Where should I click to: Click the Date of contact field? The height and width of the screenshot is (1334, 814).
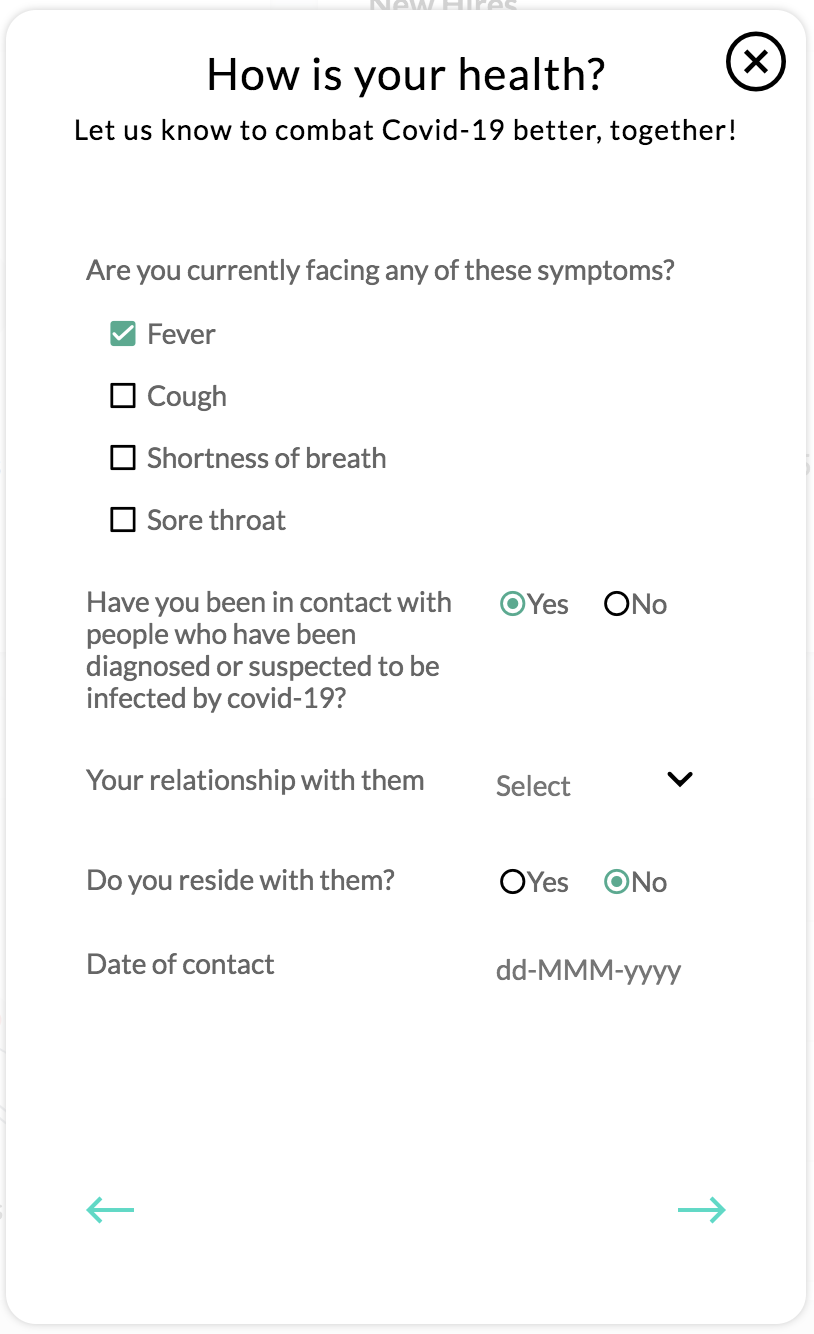point(589,970)
